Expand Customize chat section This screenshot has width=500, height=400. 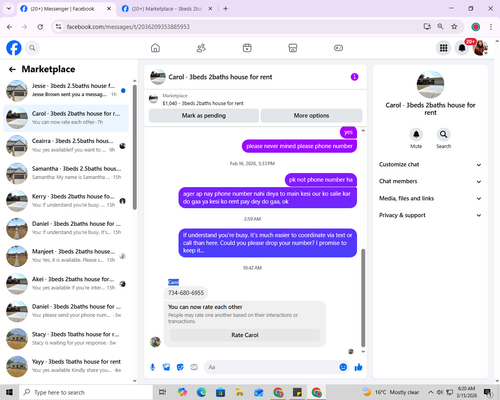point(430,164)
